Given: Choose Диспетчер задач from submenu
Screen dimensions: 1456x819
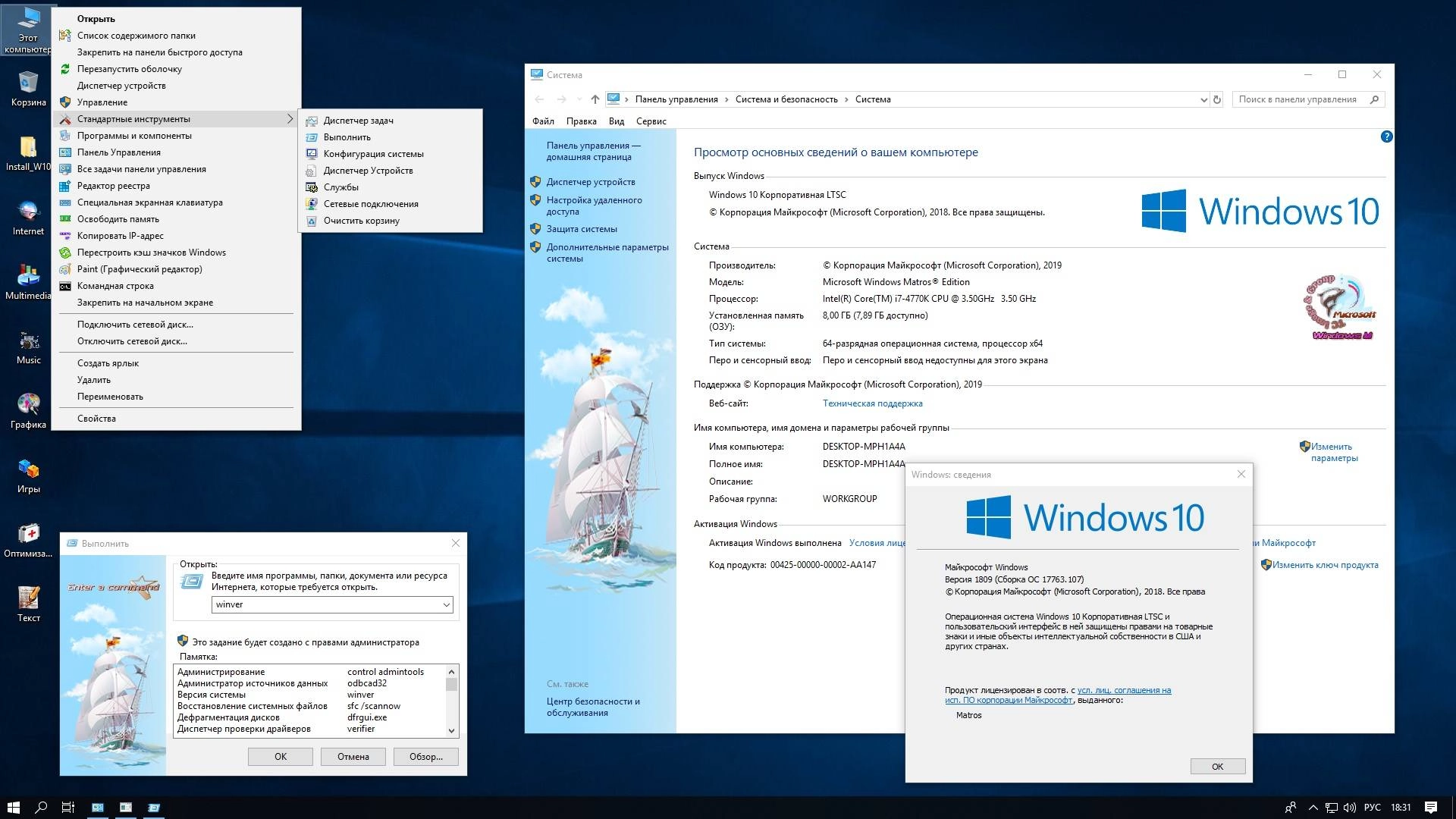Looking at the screenshot, I should pyautogui.click(x=391, y=121).
